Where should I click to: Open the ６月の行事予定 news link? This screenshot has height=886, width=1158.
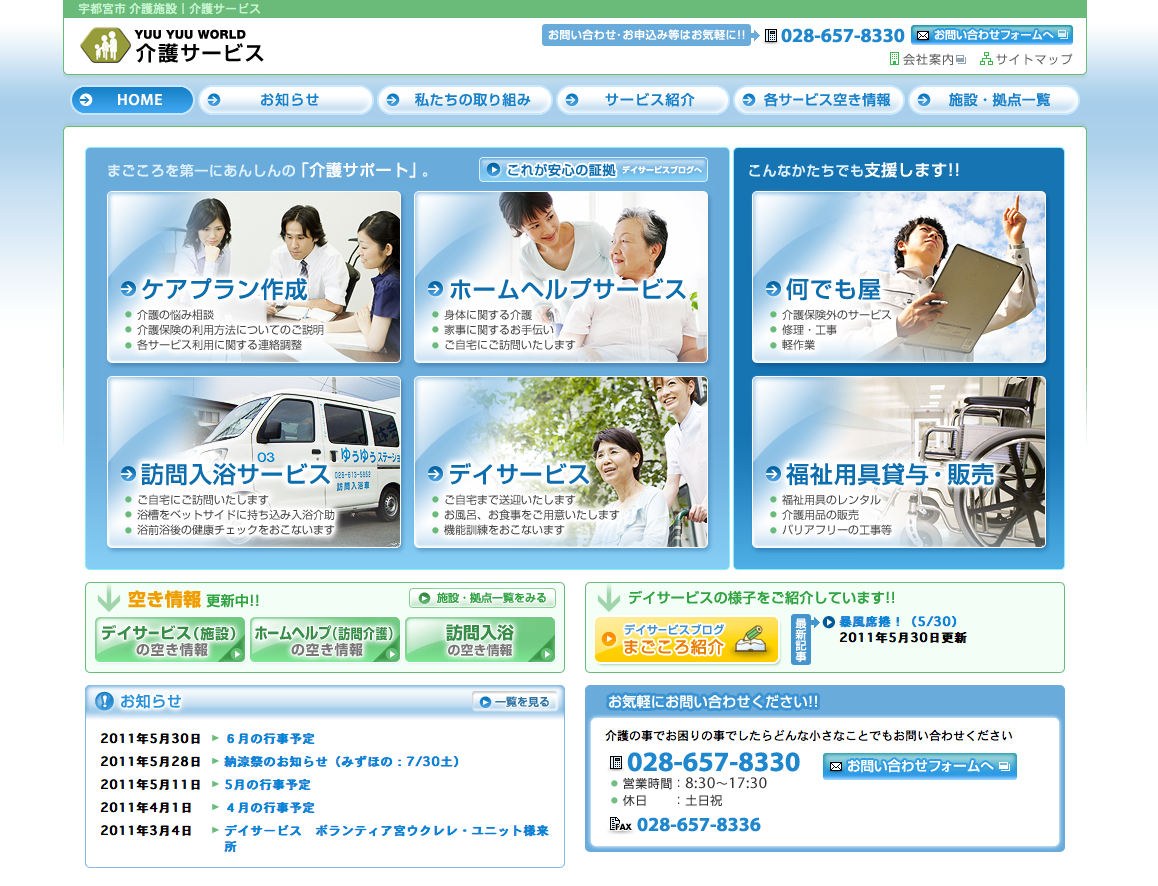[270, 739]
